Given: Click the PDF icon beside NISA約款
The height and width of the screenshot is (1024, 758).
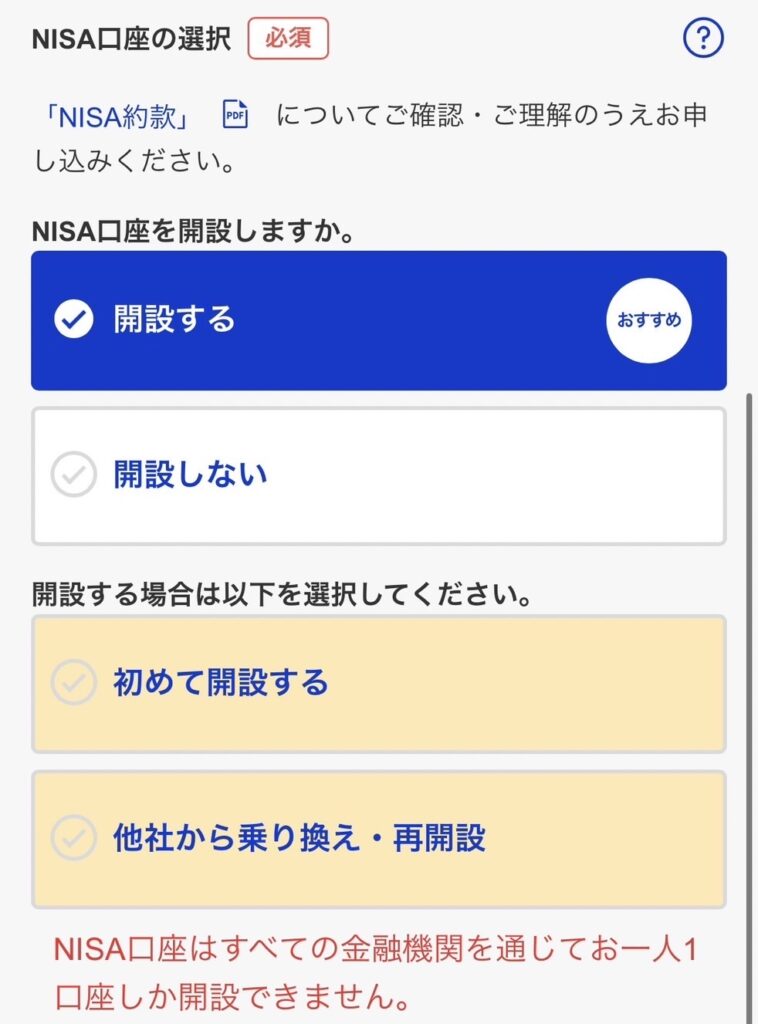Looking at the screenshot, I should [235, 115].
